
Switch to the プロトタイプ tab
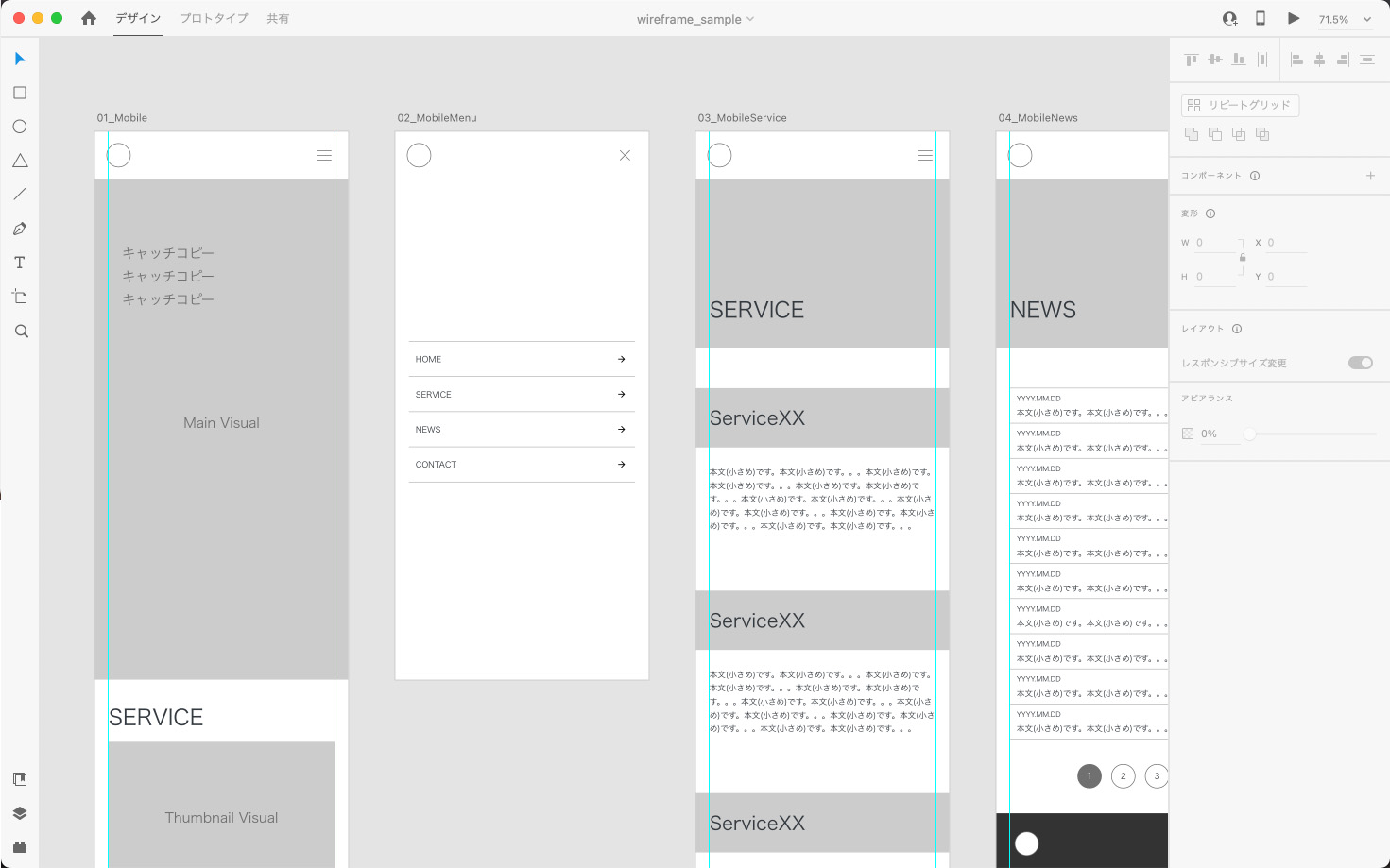pyautogui.click(x=215, y=18)
